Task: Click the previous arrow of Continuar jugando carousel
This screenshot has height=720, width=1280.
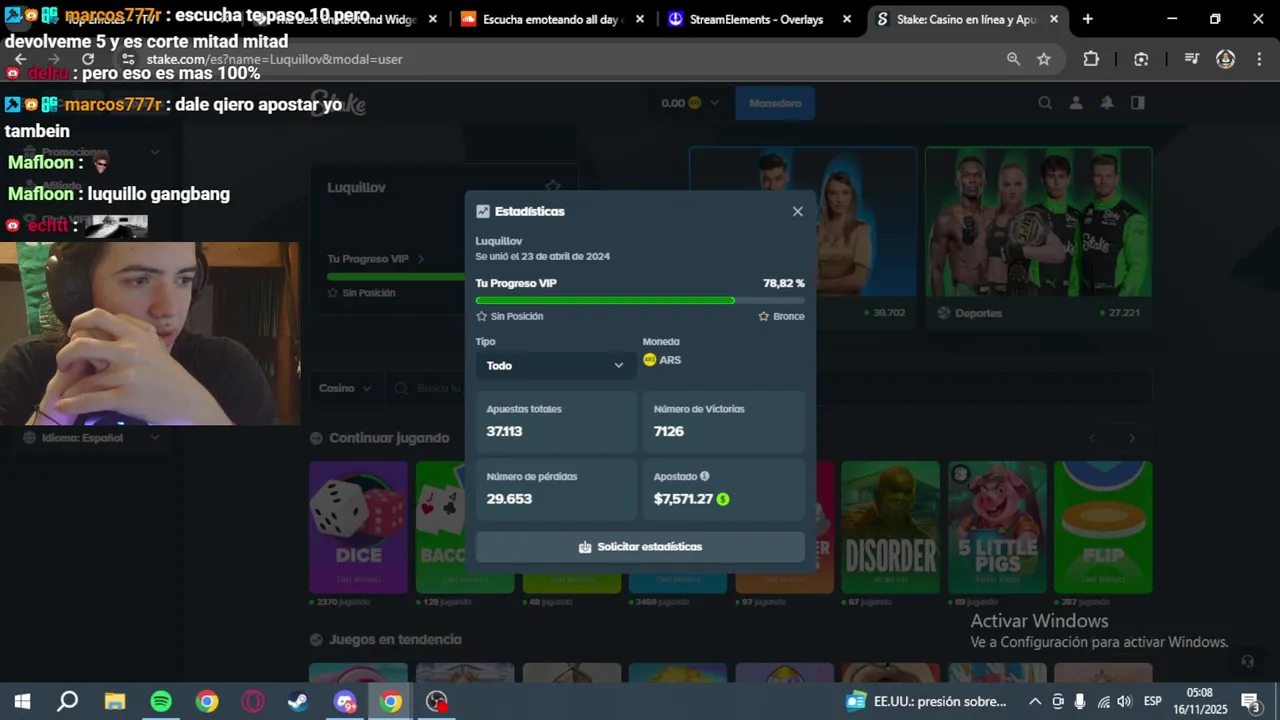Action: pyautogui.click(x=1093, y=438)
